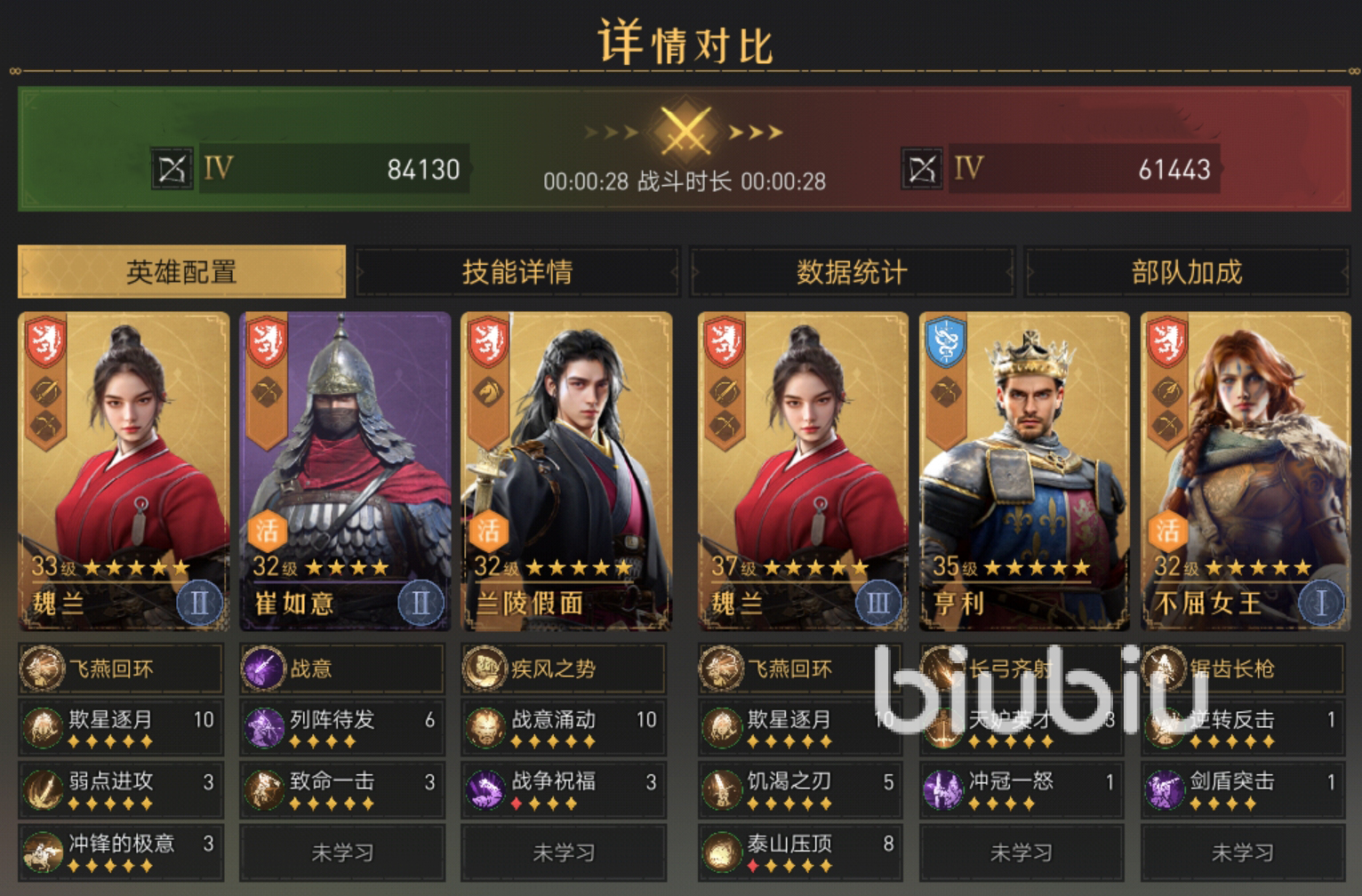
Task: Select the 飞燕回环 skill icon under 33级 魏兰
Action: click(x=42, y=668)
